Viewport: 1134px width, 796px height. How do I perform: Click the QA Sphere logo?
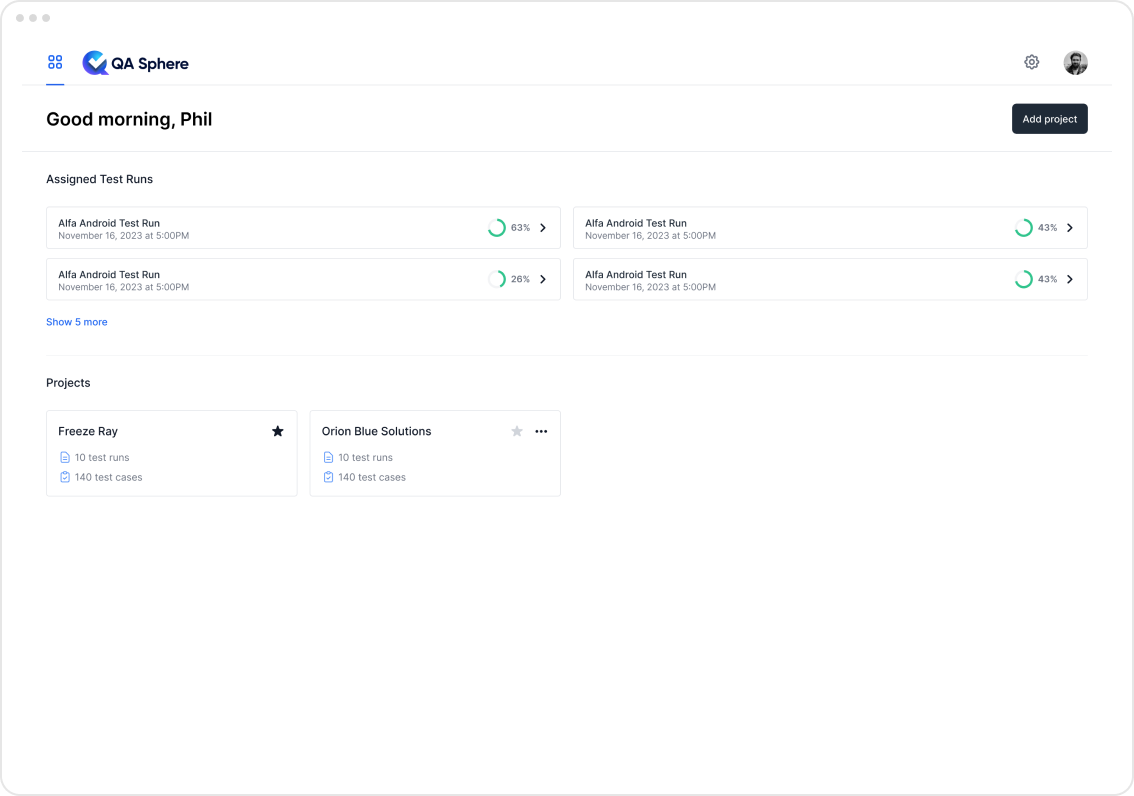click(136, 63)
